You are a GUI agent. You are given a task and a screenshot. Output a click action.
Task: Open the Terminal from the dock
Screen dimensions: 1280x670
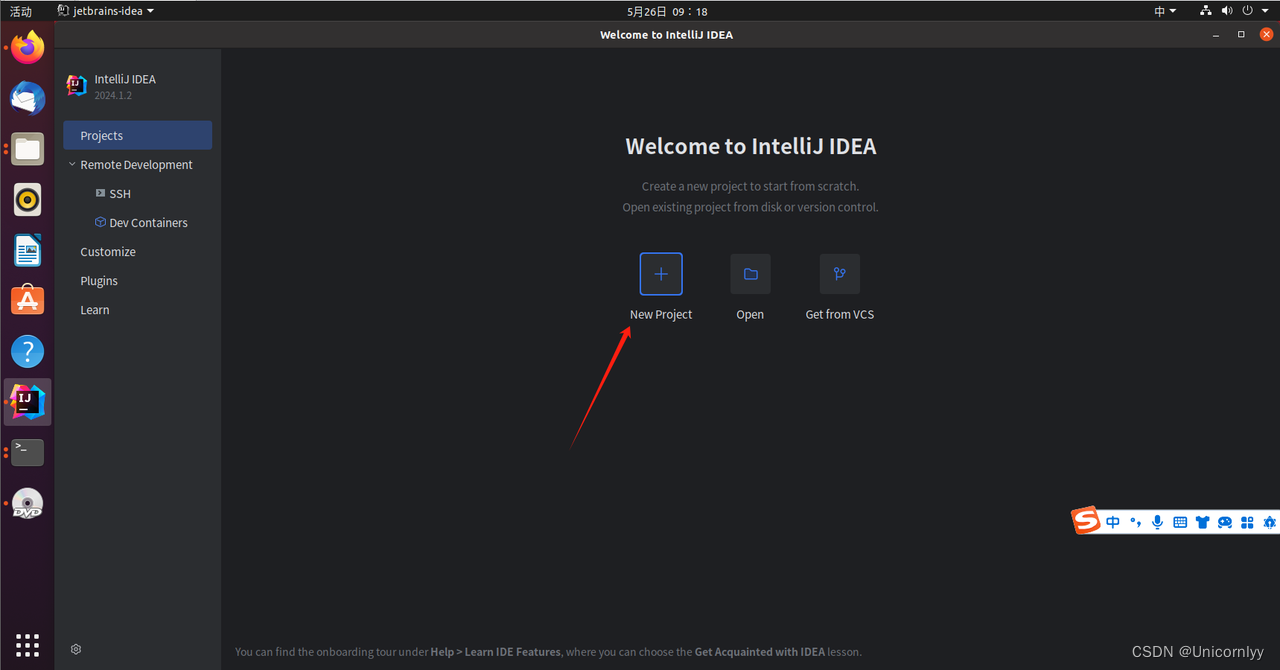tap(28, 452)
